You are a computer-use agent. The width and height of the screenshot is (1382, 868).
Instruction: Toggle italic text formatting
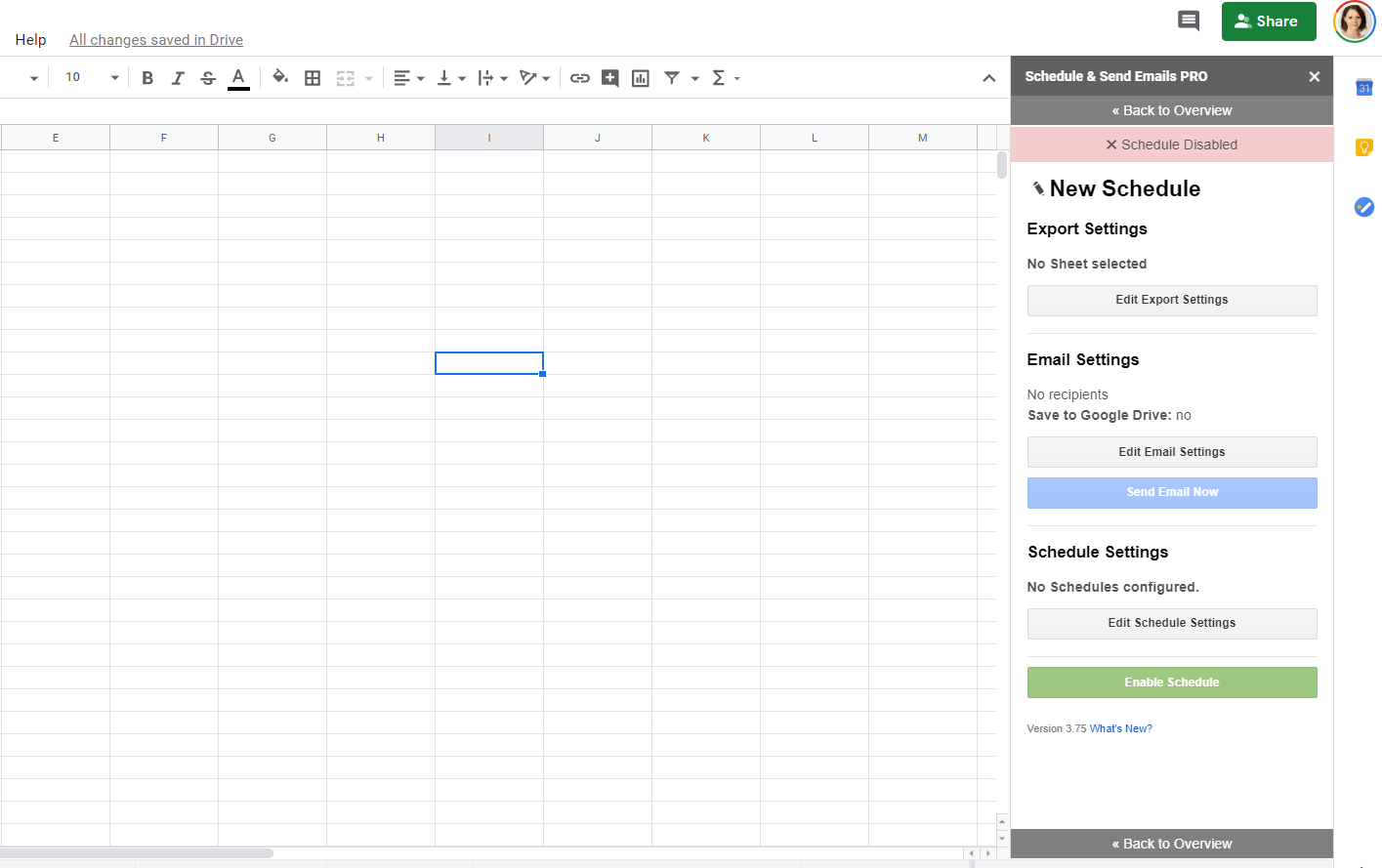tap(178, 78)
